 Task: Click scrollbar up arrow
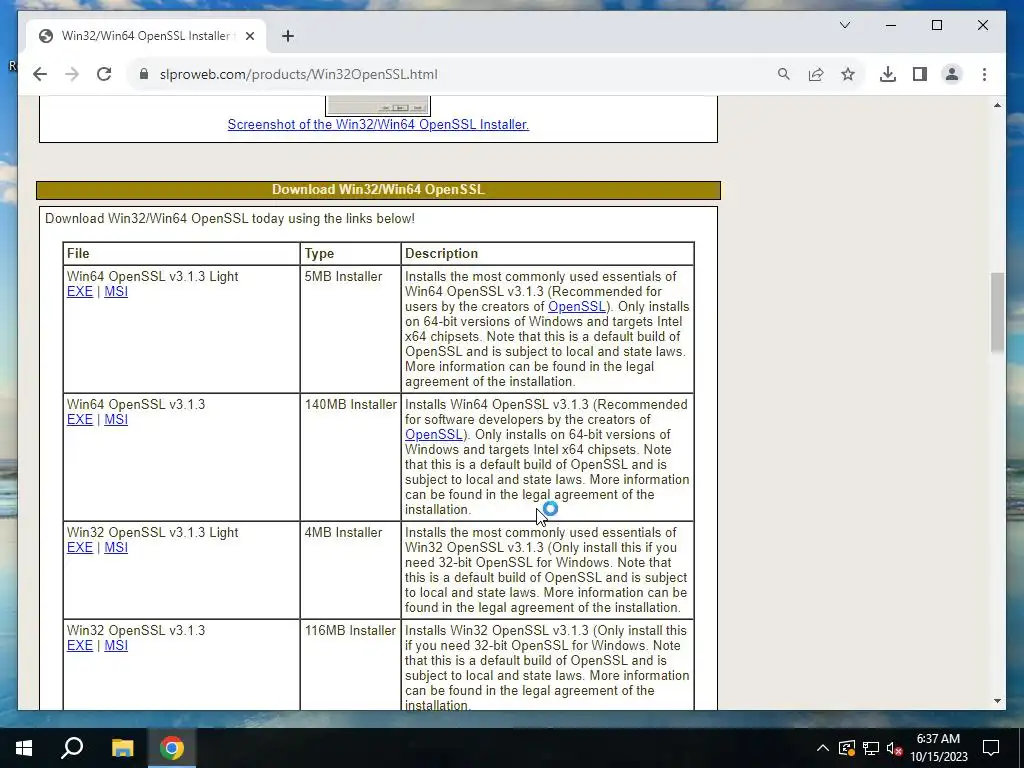[997, 105]
